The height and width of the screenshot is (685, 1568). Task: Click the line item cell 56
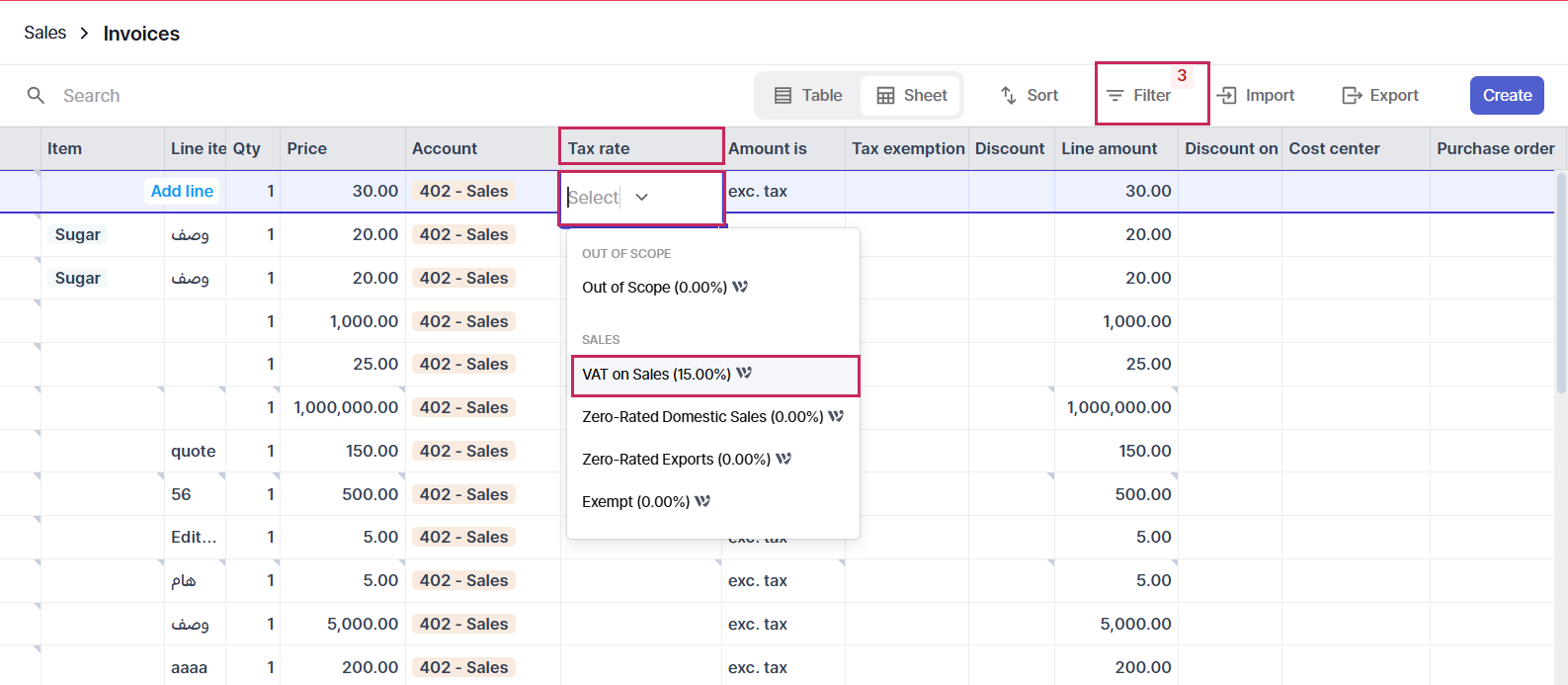[x=195, y=494]
